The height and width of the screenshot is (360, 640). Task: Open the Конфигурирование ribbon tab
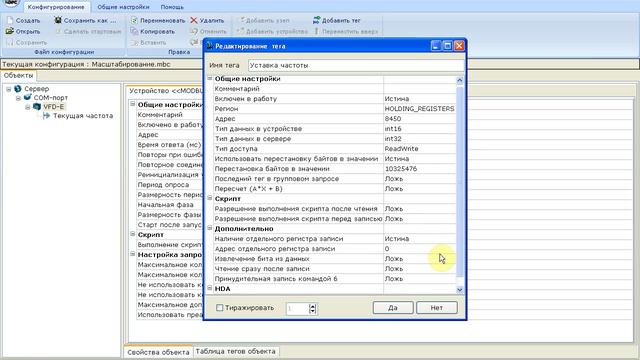coord(56,7)
